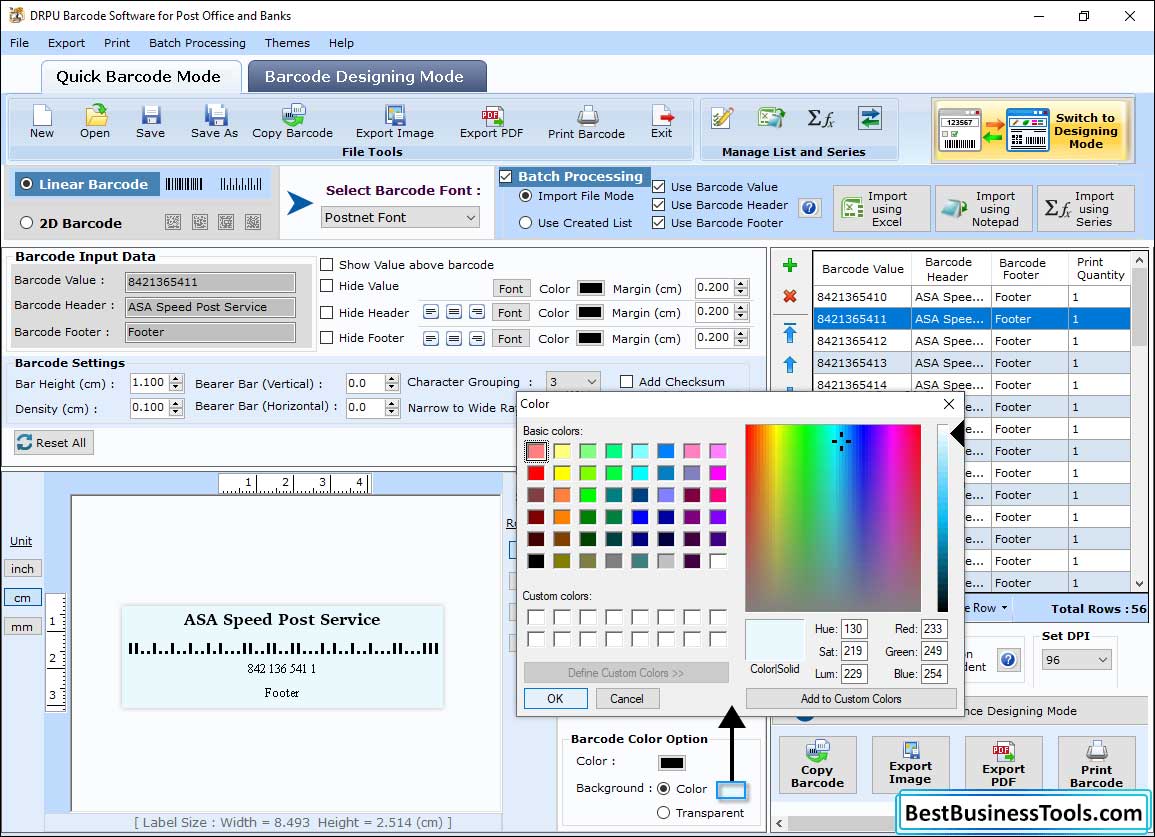The width and height of the screenshot is (1155, 837).
Task: Open the edit list pencil icon
Action: (x=722, y=118)
